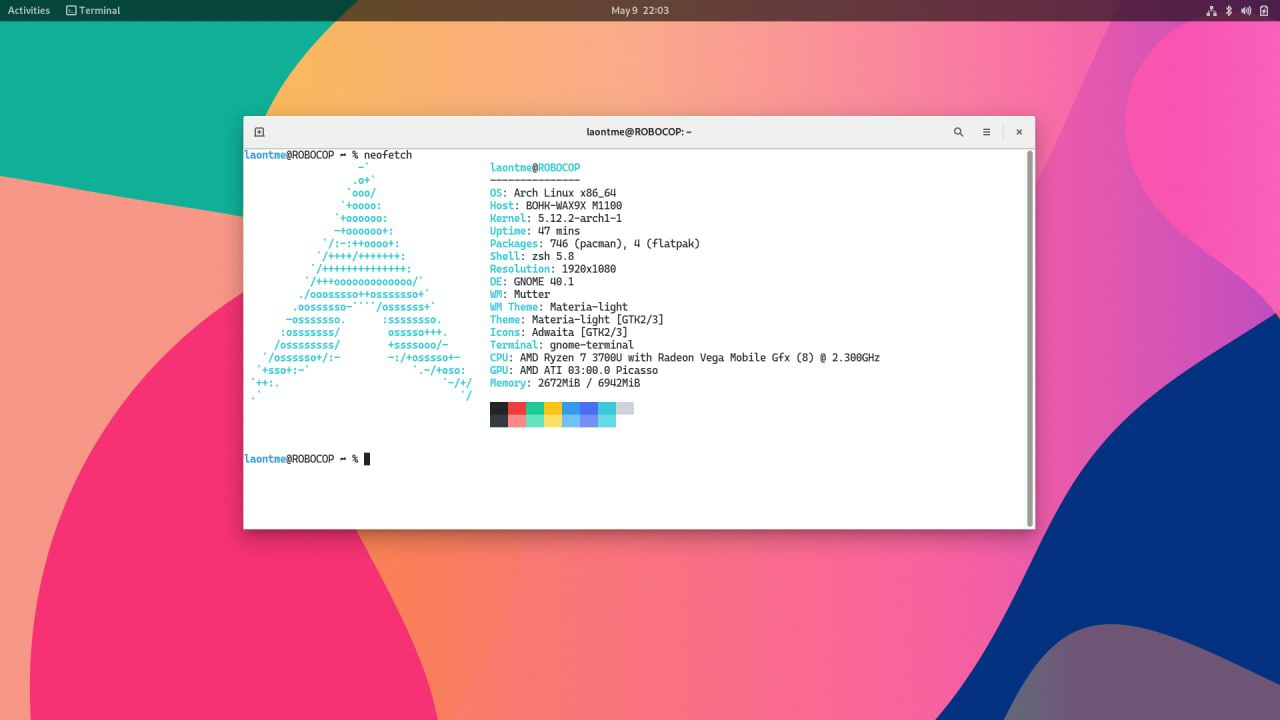
Task: Open the terminal search tool
Action: [x=958, y=132]
